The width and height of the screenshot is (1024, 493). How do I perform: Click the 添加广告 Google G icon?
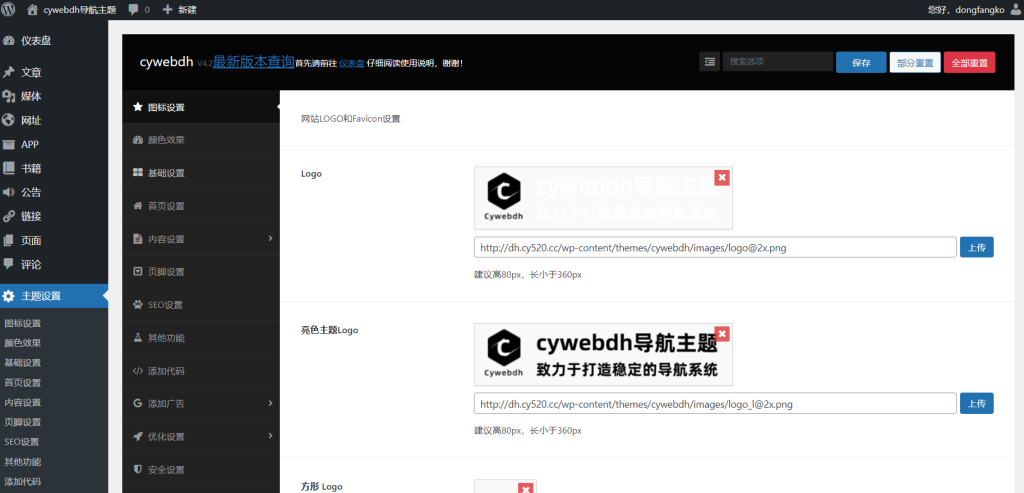(x=138, y=404)
